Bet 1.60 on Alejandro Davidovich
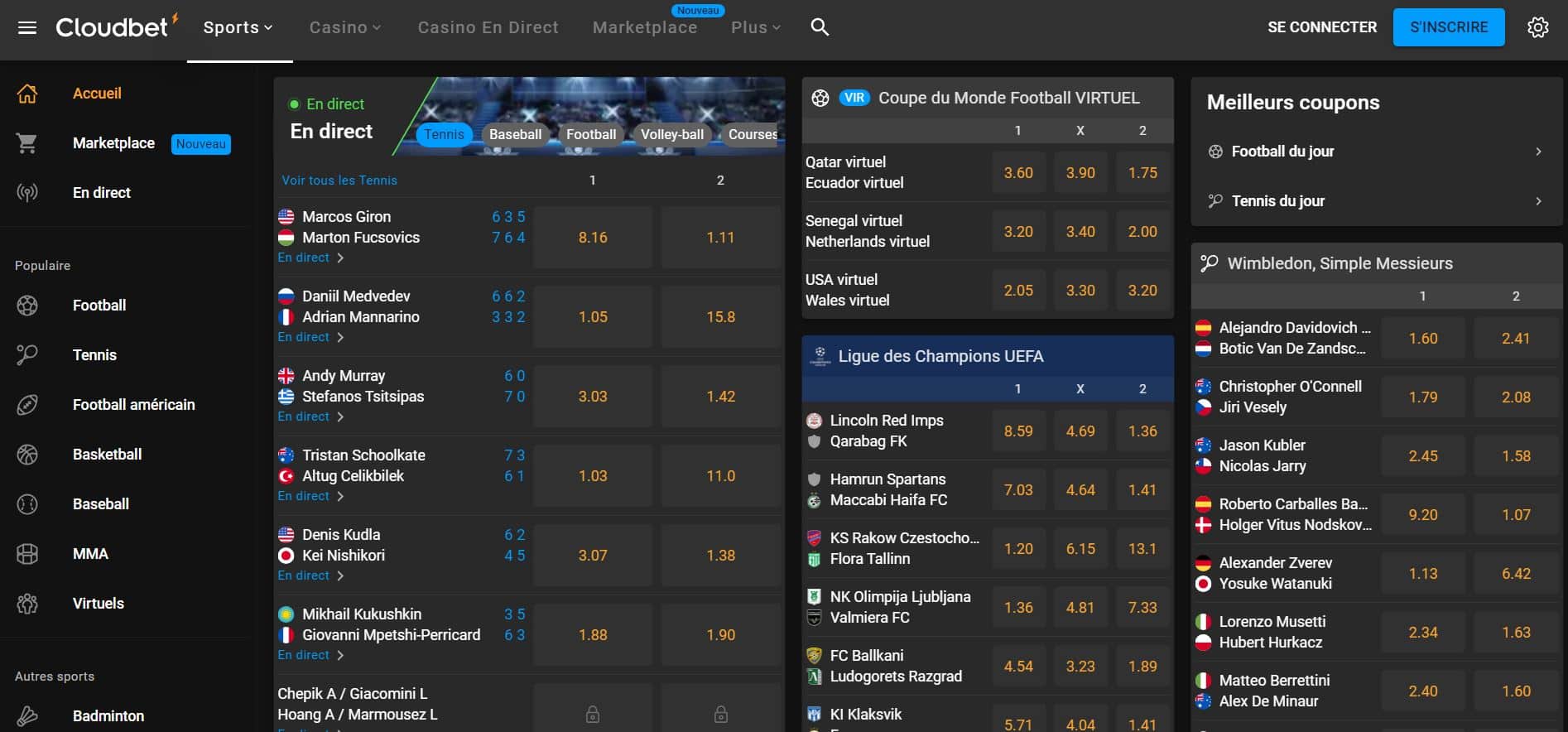 click(x=1423, y=338)
